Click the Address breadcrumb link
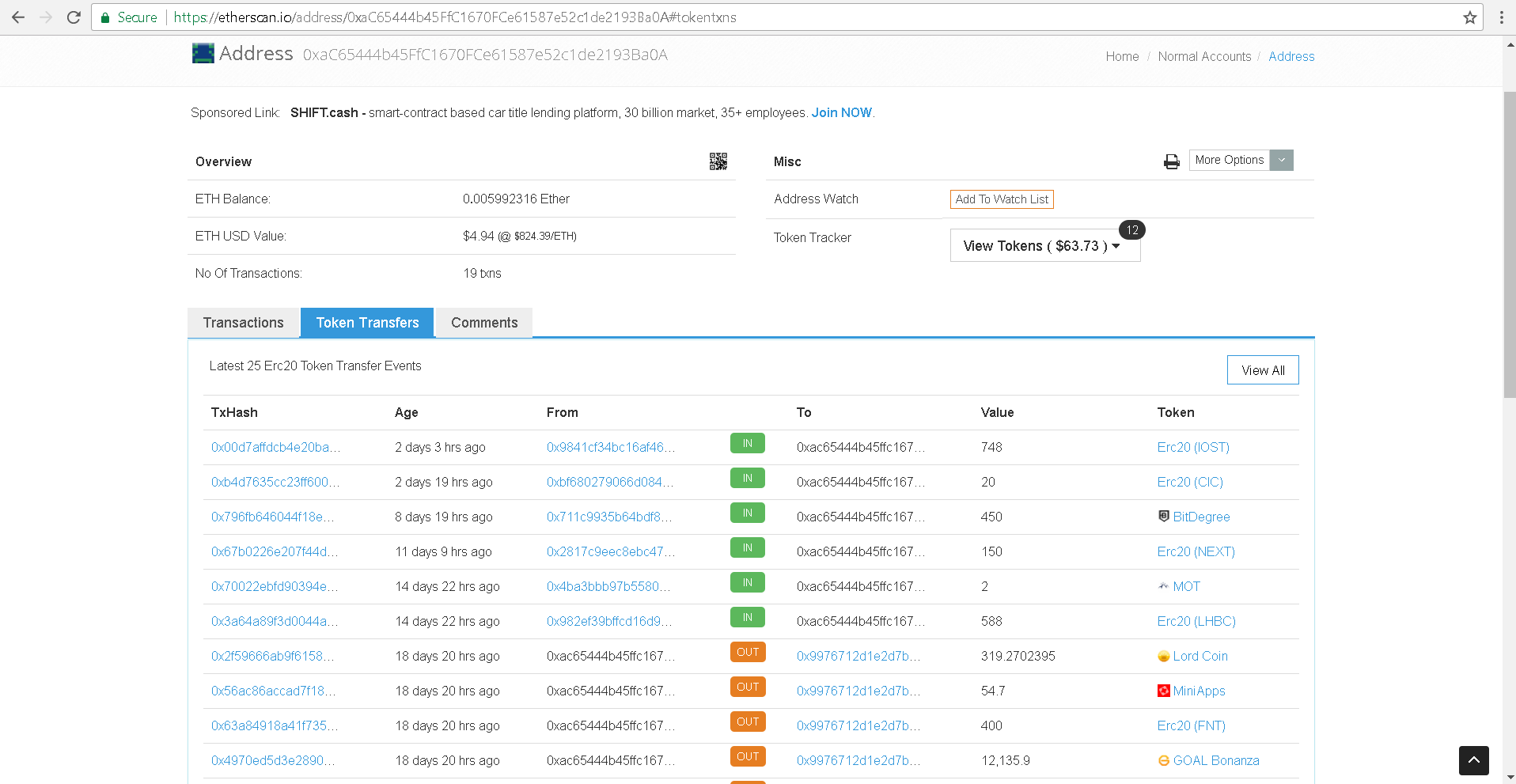 click(x=1291, y=57)
